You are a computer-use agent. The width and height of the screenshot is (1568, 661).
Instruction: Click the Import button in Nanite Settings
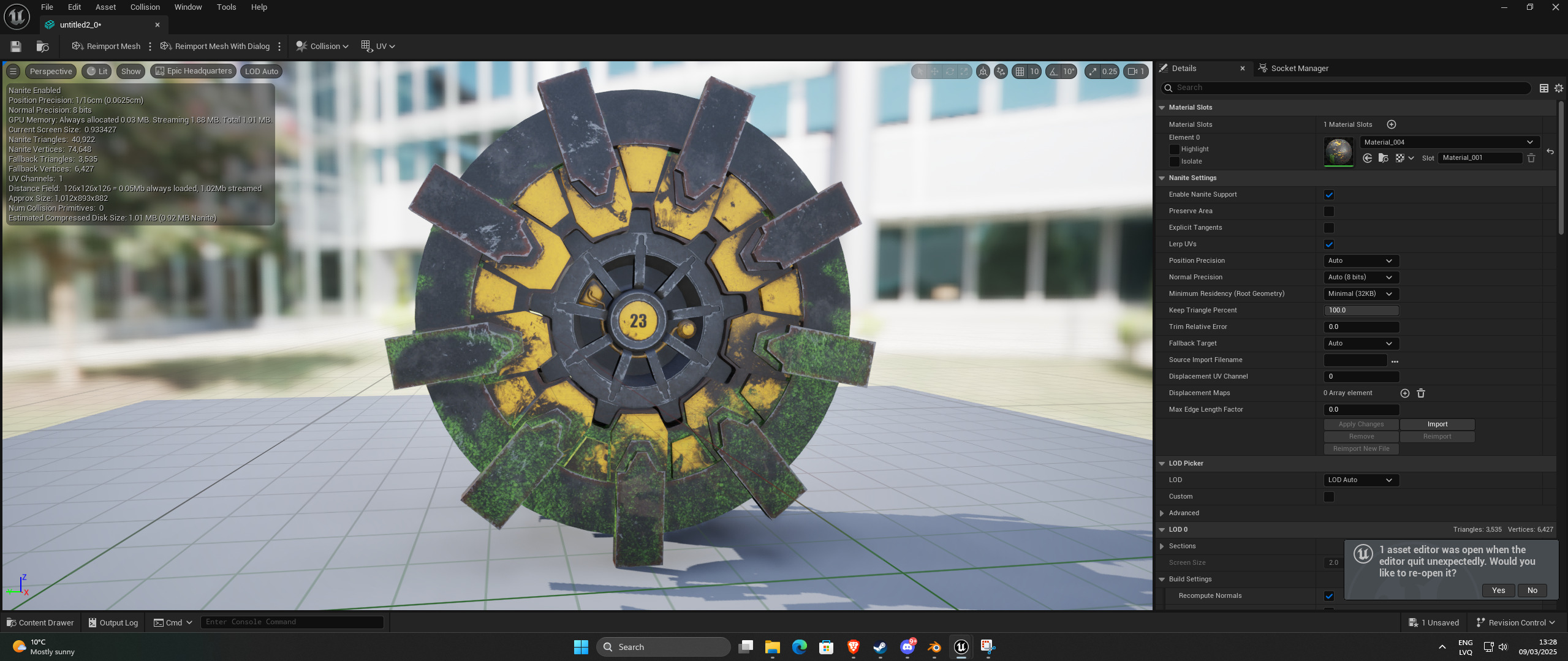coord(1437,425)
